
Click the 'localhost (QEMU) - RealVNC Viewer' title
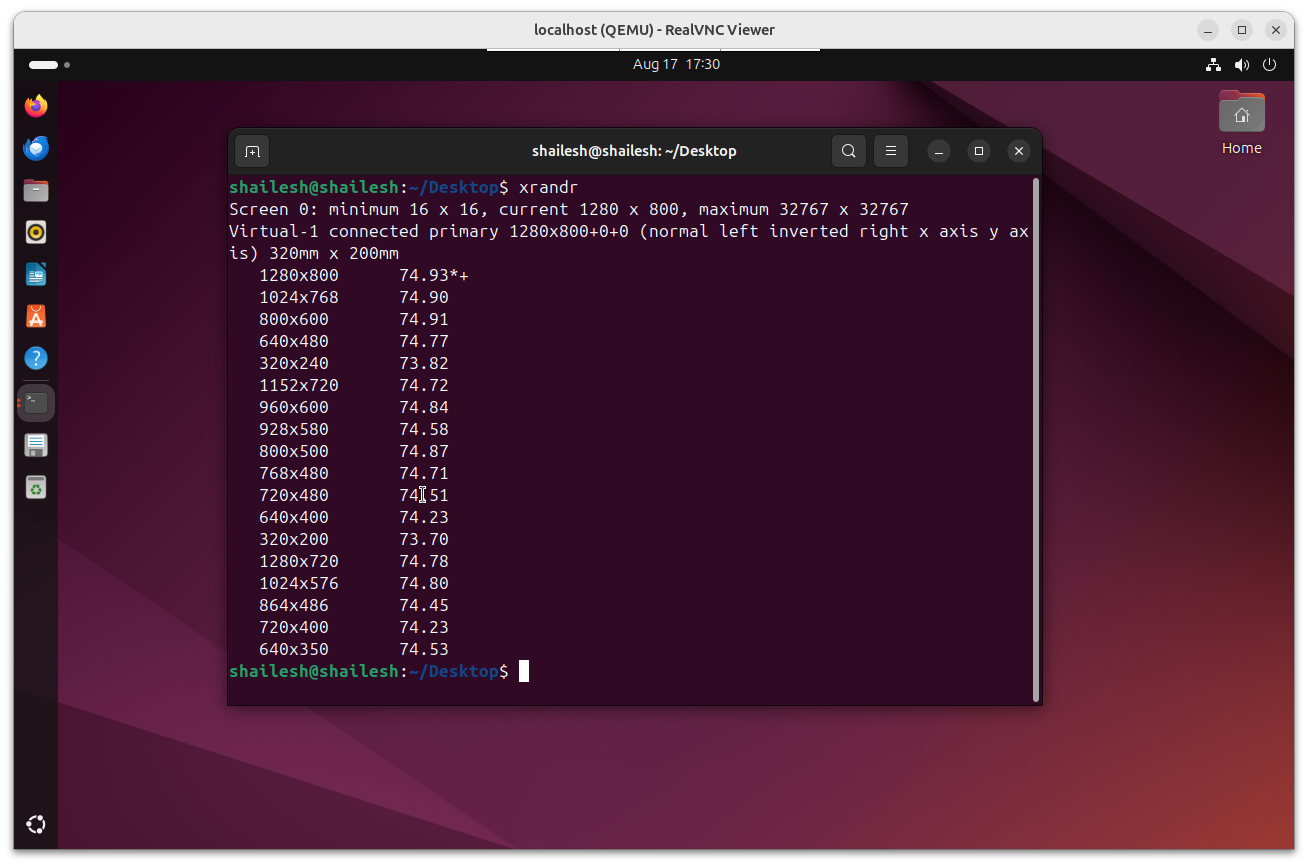pos(654,30)
